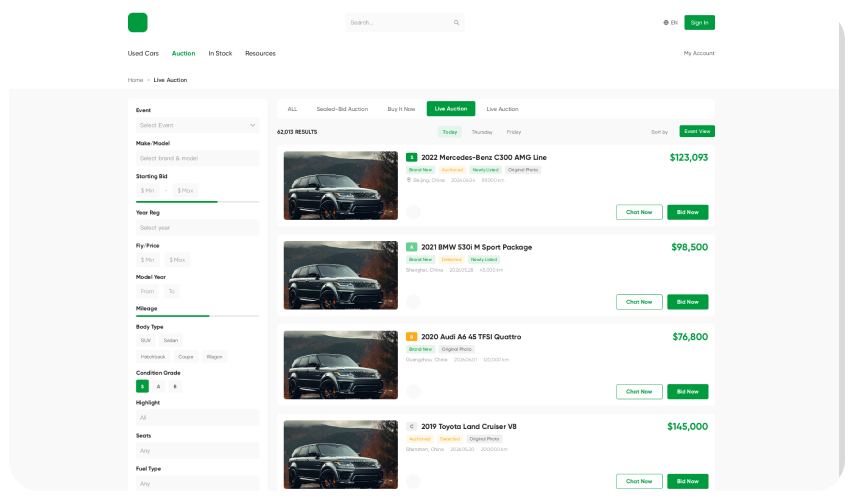This screenshot has height=500, width=855.
Task: Click the Starting Bid $ Min field
Action: 148,191
